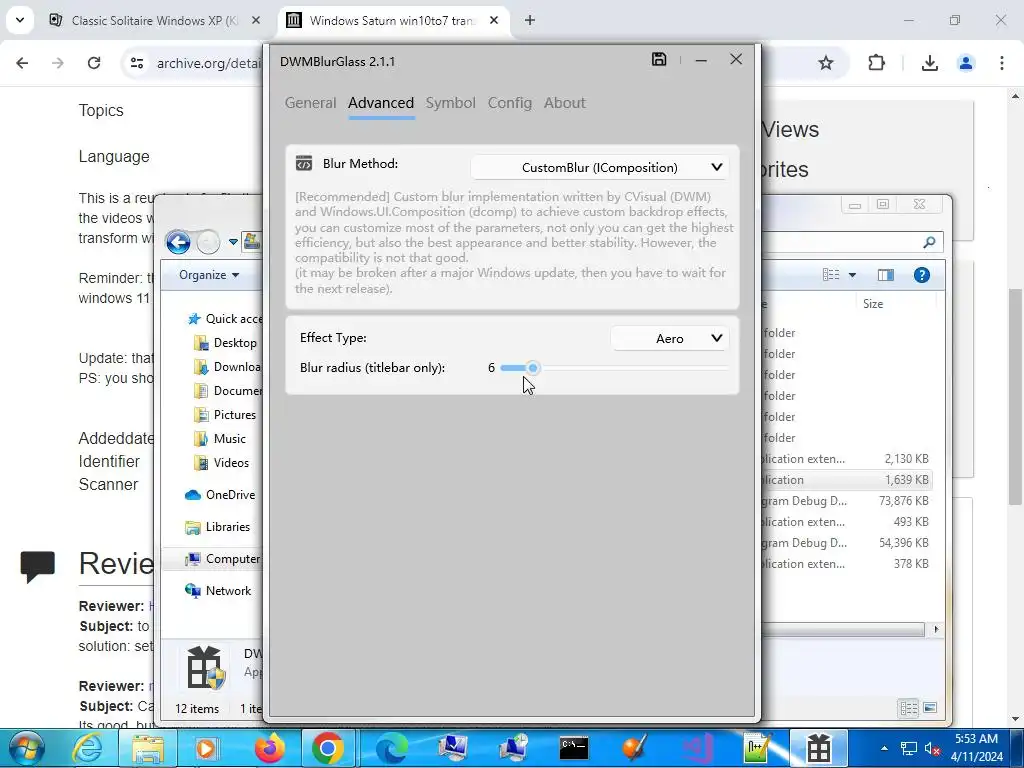The width and height of the screenshot is (1024, 768).
Task: Click the Explorer forward arrow button
Action: 208,242
